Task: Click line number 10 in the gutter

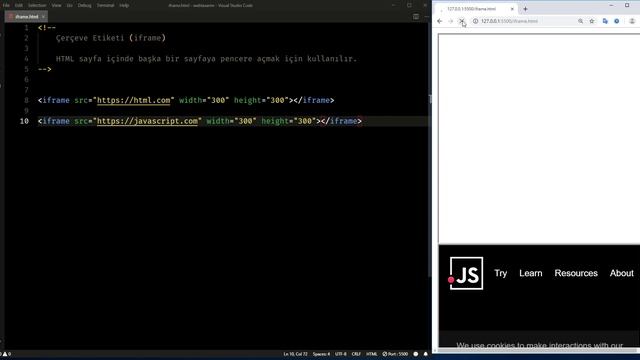Action: point(24,121)
